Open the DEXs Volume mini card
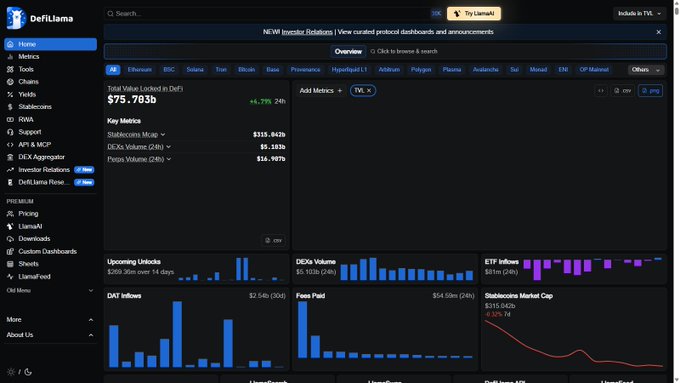This screenshot has height=383, width=680. 385,268
